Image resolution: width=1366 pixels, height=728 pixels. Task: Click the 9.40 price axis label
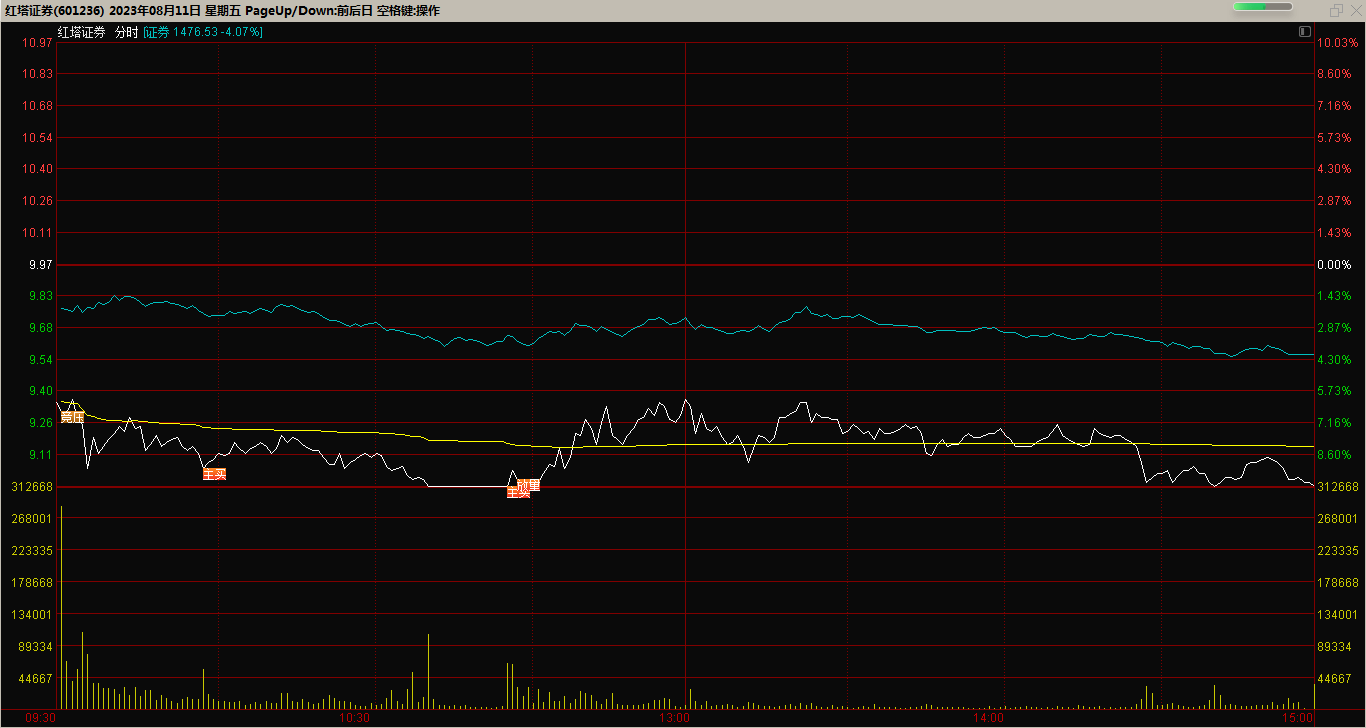[43, 391]
